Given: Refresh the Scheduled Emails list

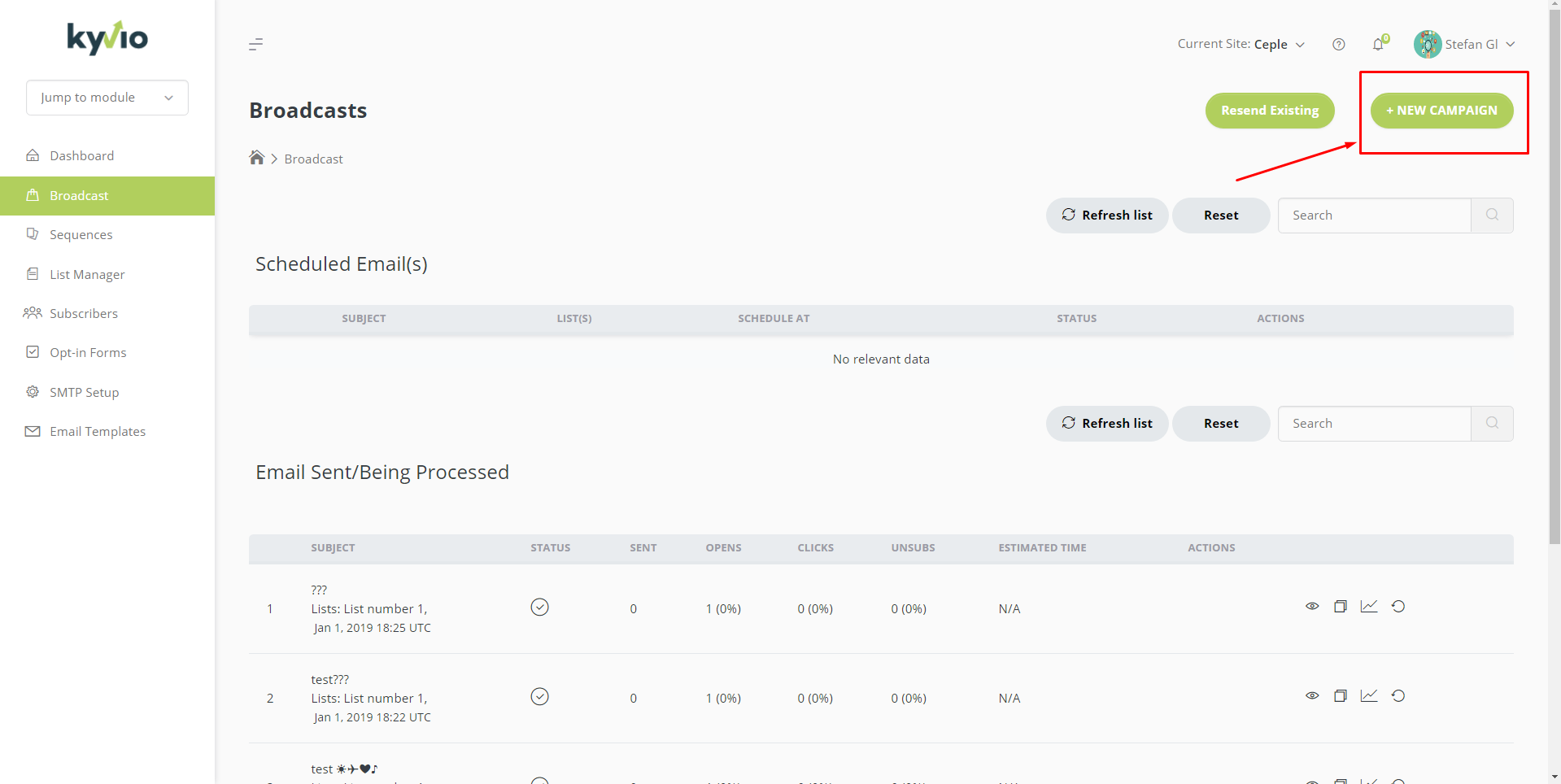Looking at the screenshot, I should (x=1107, y=216).
